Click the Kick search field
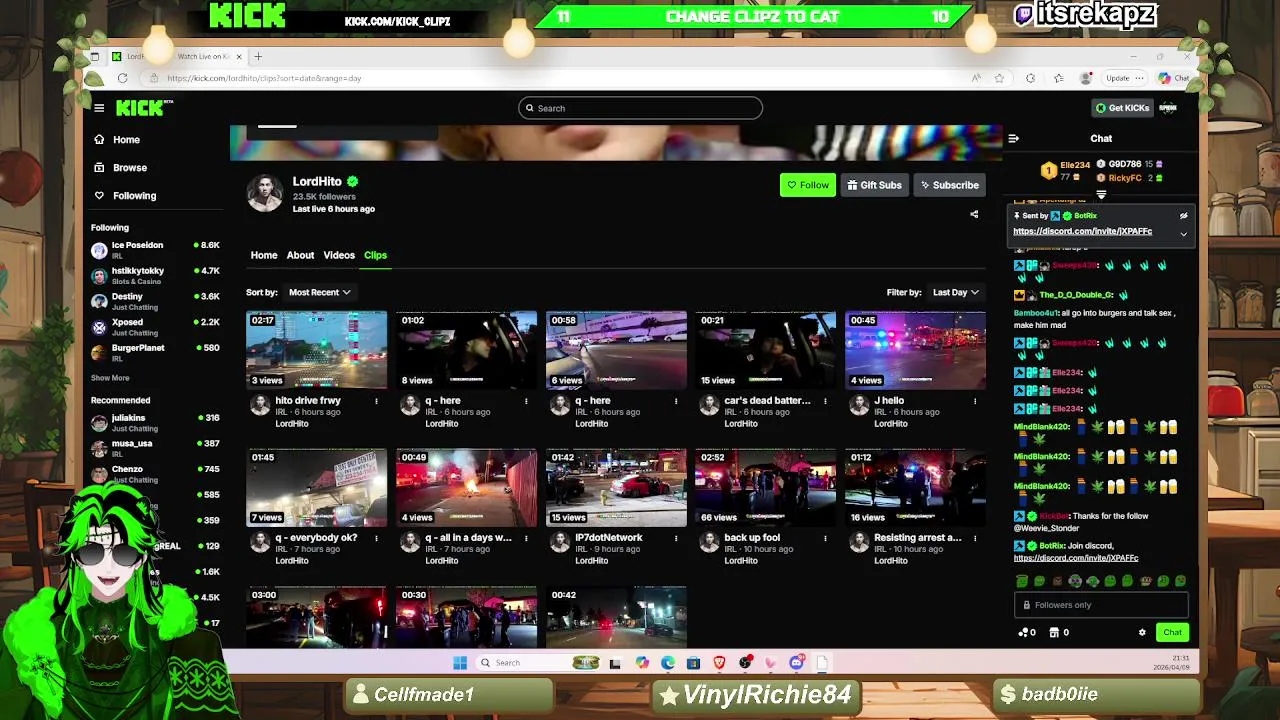The image size is (1280, 720). coord(640,108)
